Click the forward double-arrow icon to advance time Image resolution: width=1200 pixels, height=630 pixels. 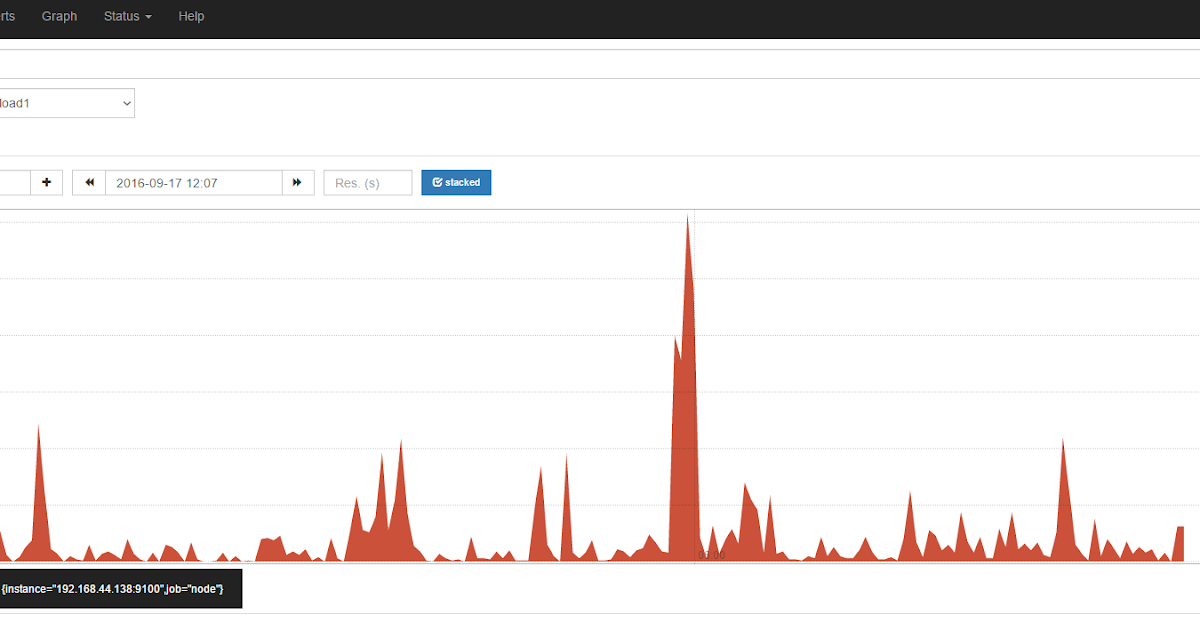[297, 182]
